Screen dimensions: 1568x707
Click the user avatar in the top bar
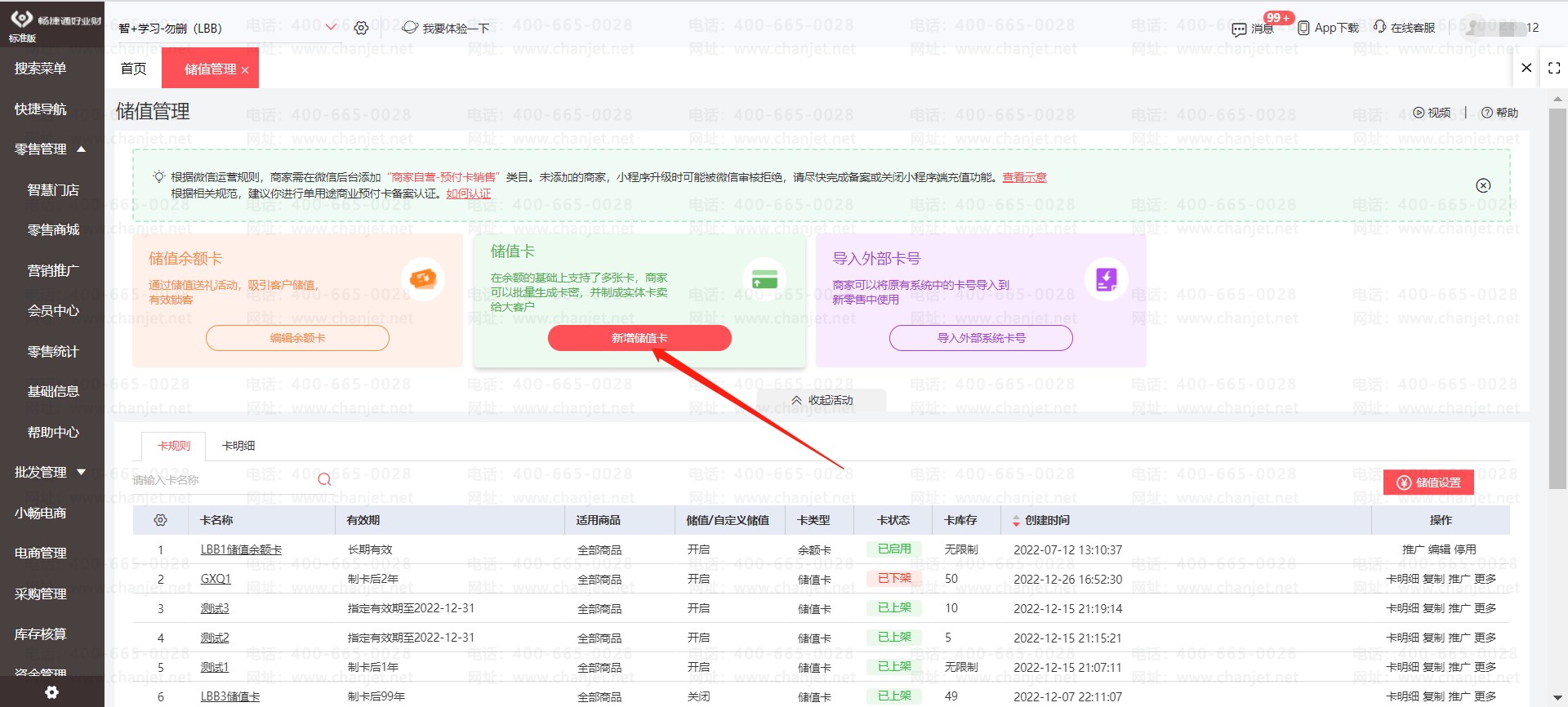click(1473, 28)
